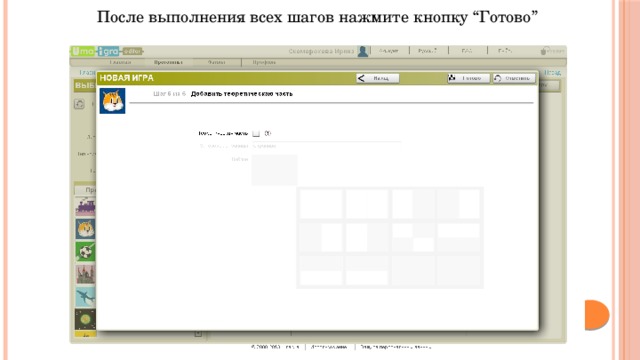Viewport: 640px width, 360px height.
Task: Select the purple train theme thumbnail
Action: (85, 206)
